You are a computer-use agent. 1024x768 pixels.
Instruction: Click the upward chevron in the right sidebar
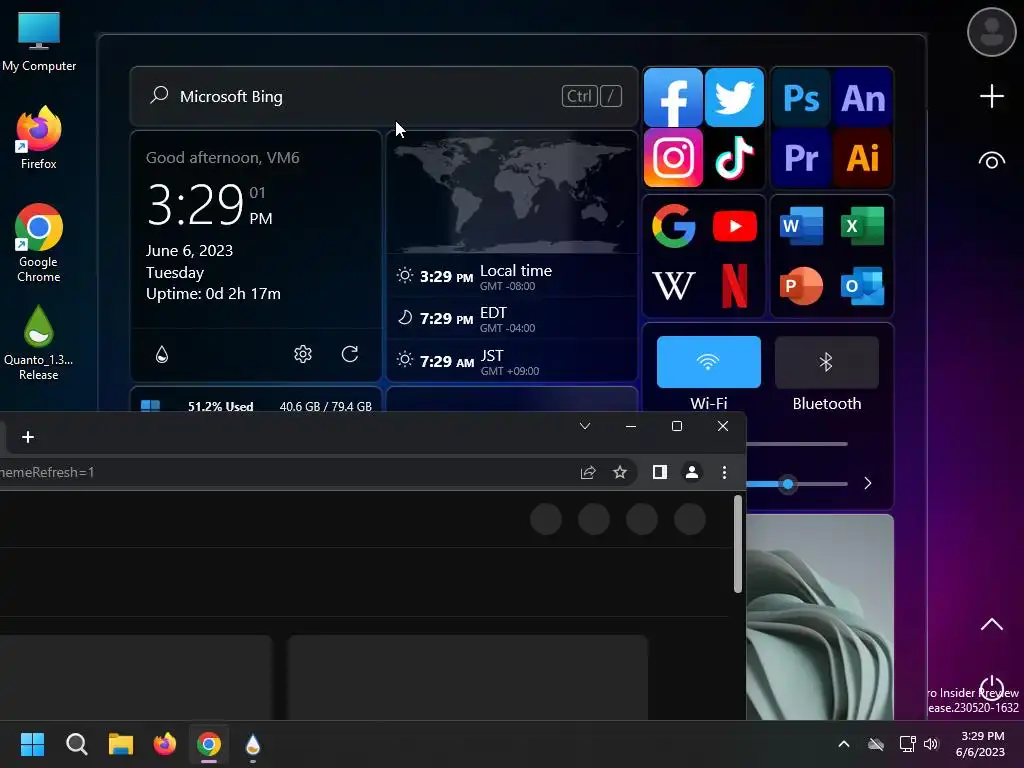pos(991,624)
